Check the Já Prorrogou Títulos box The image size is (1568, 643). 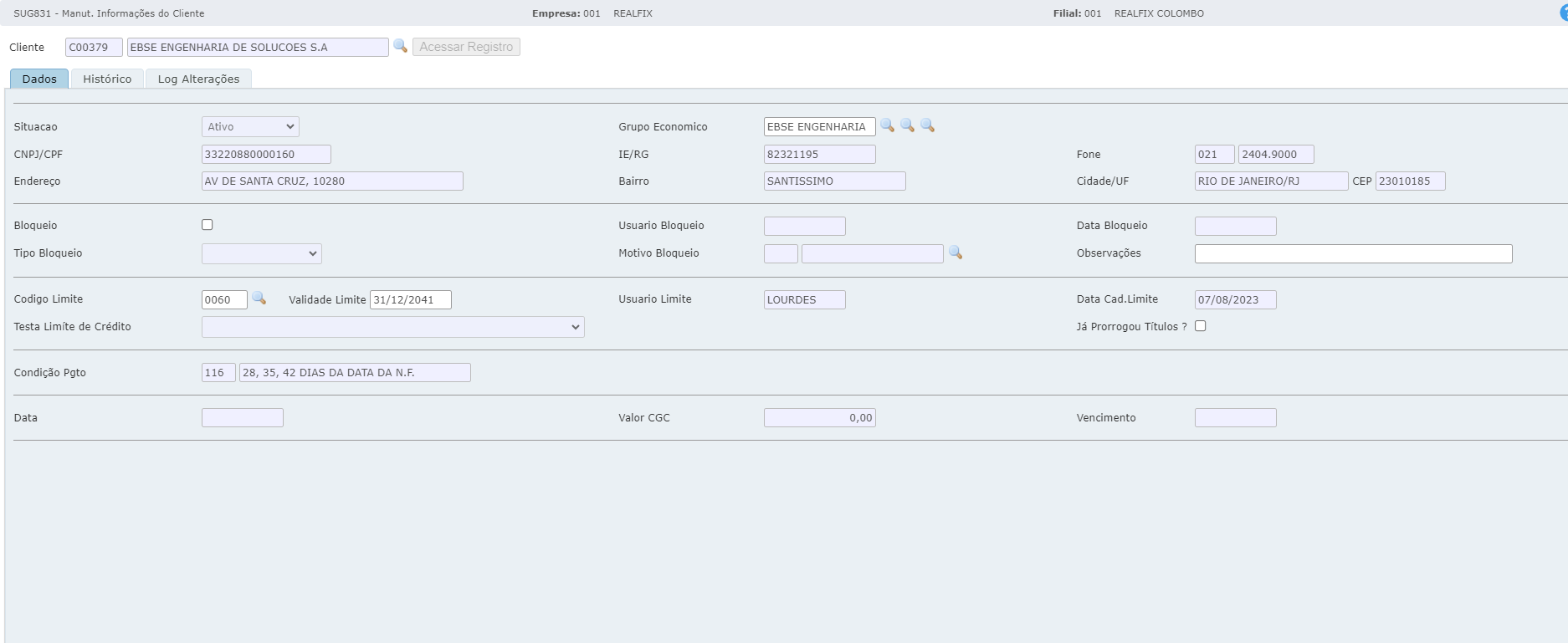[1201, 326]
